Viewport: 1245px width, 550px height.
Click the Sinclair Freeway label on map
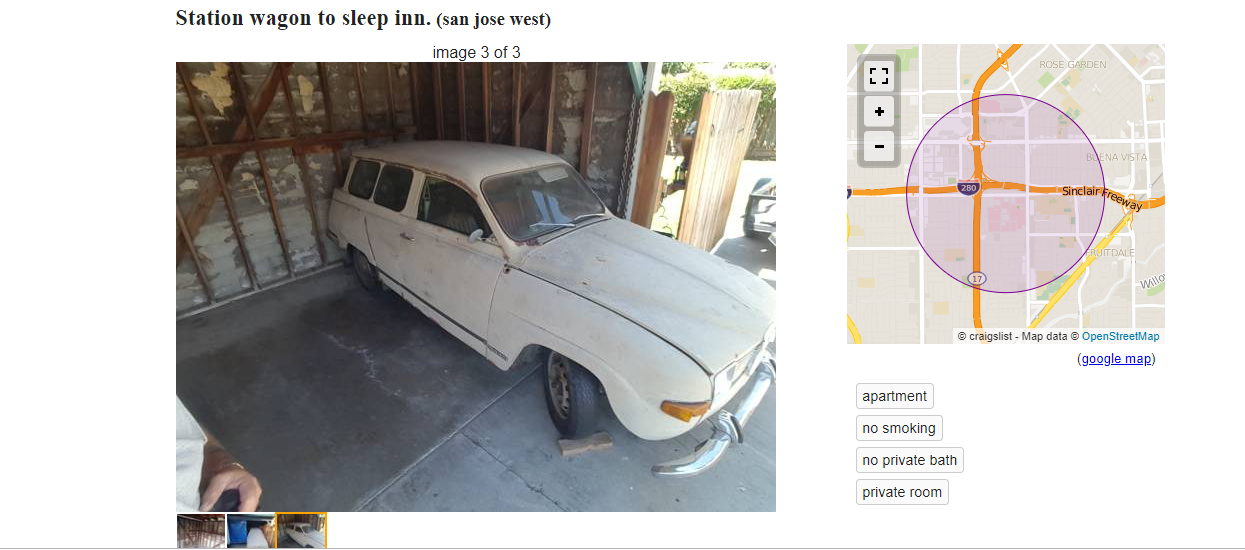1102,196
